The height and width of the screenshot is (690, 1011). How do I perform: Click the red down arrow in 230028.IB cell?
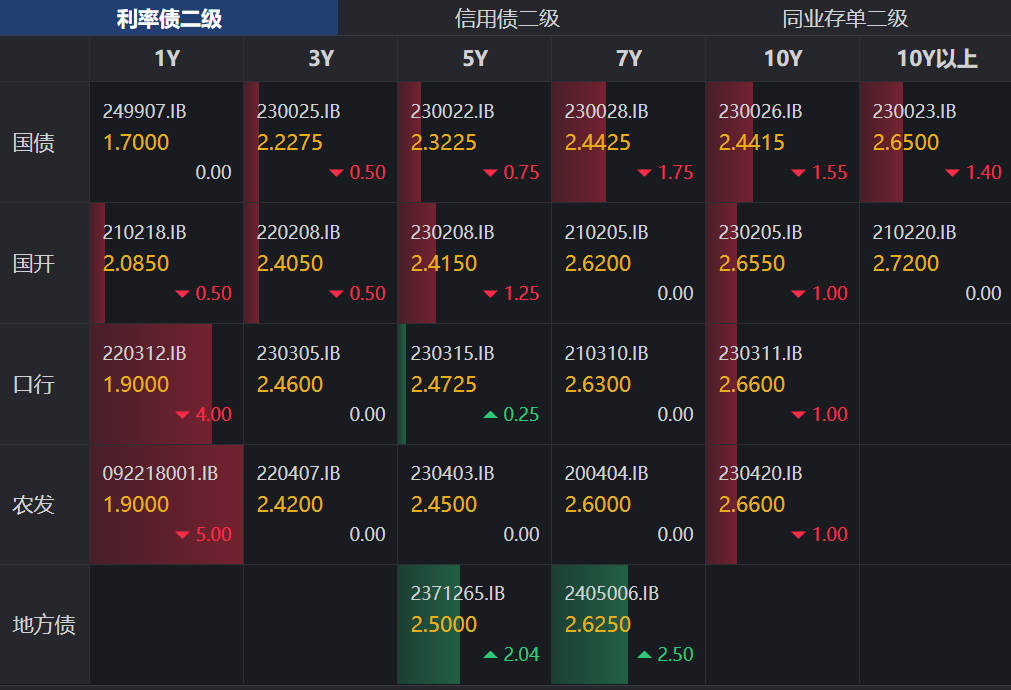(645, 173)
